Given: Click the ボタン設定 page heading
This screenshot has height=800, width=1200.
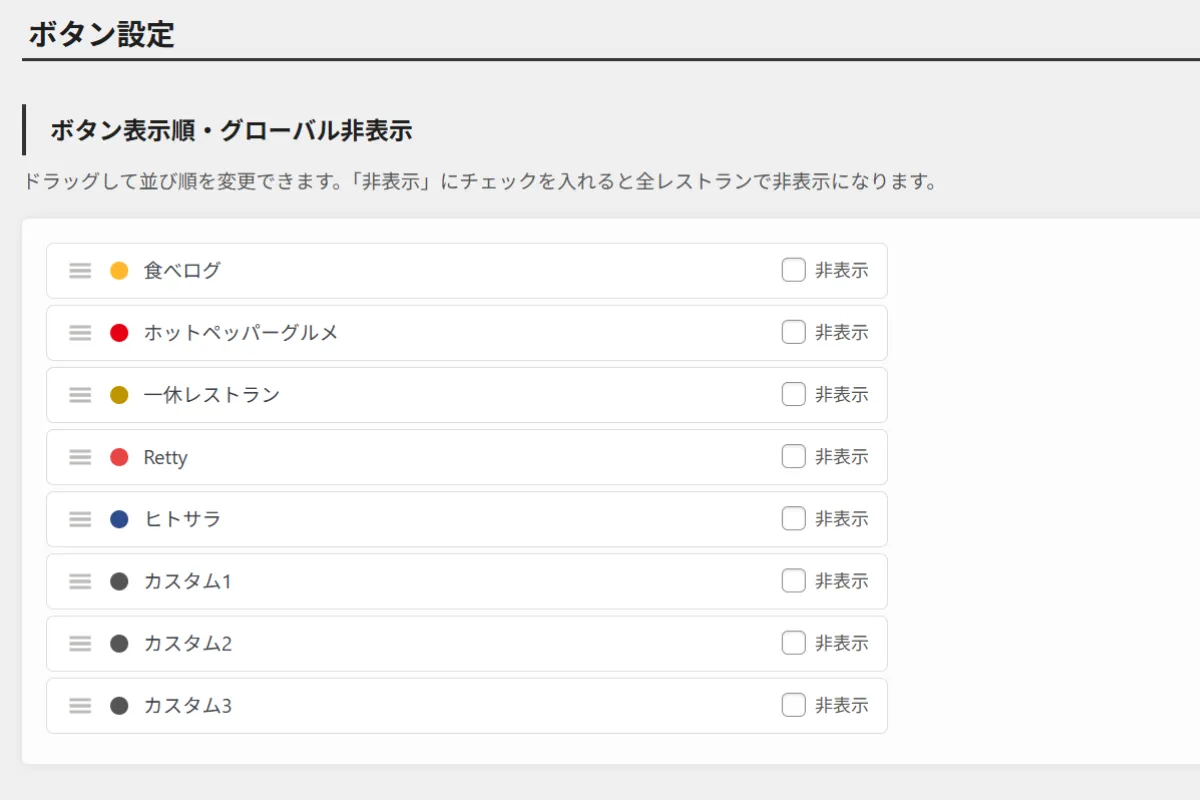Looking at the screenshot, I should click(x=101, y=34).
